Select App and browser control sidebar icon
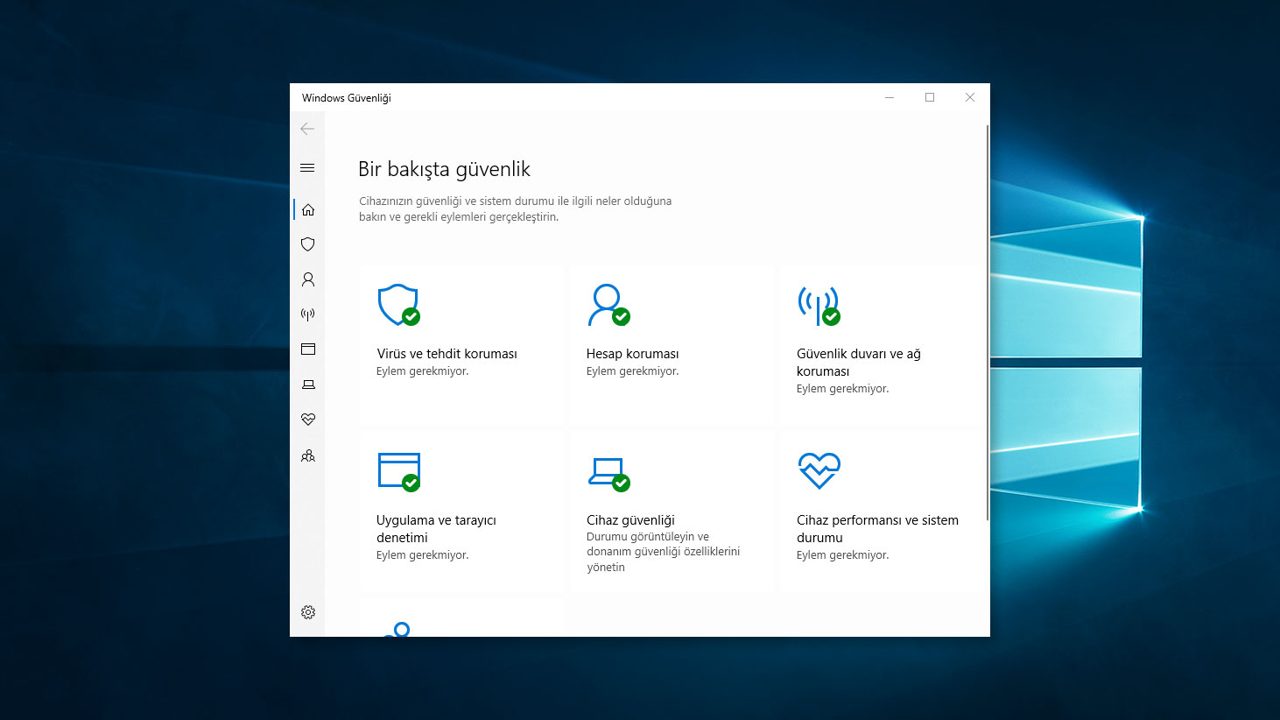 pyautogui.click(x=308, y=350)
